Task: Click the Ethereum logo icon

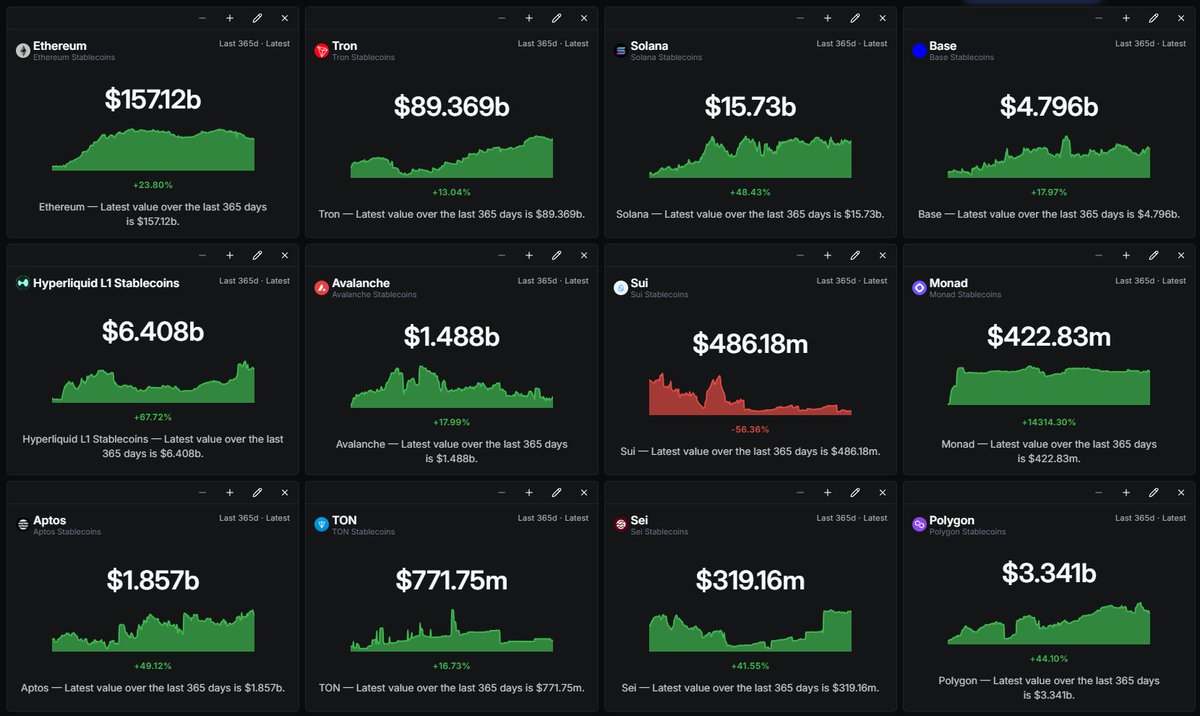Action: point(23,51)
